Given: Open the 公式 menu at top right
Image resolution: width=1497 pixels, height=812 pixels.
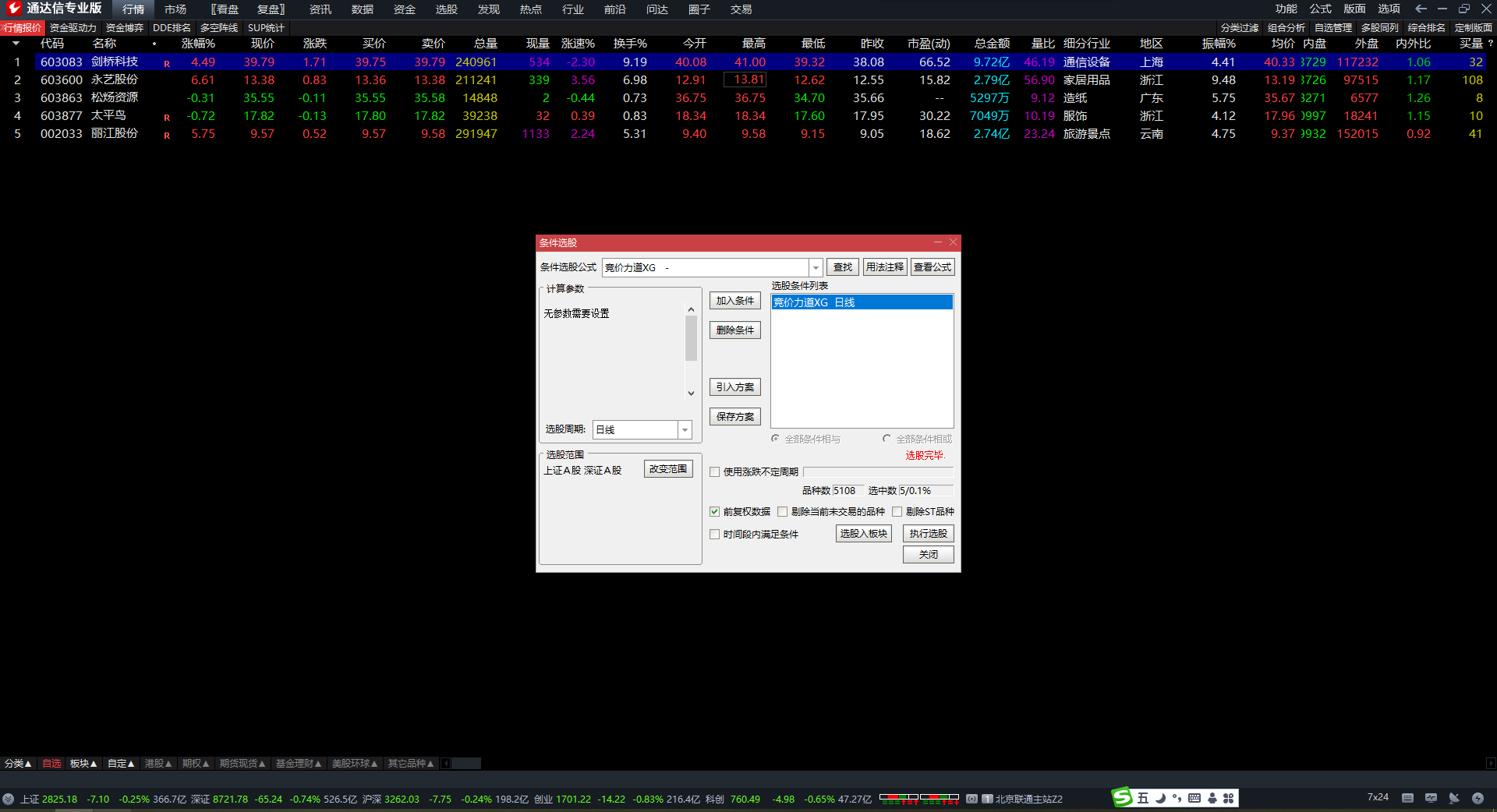Looking at the screenshot, I should [1320, 9].
